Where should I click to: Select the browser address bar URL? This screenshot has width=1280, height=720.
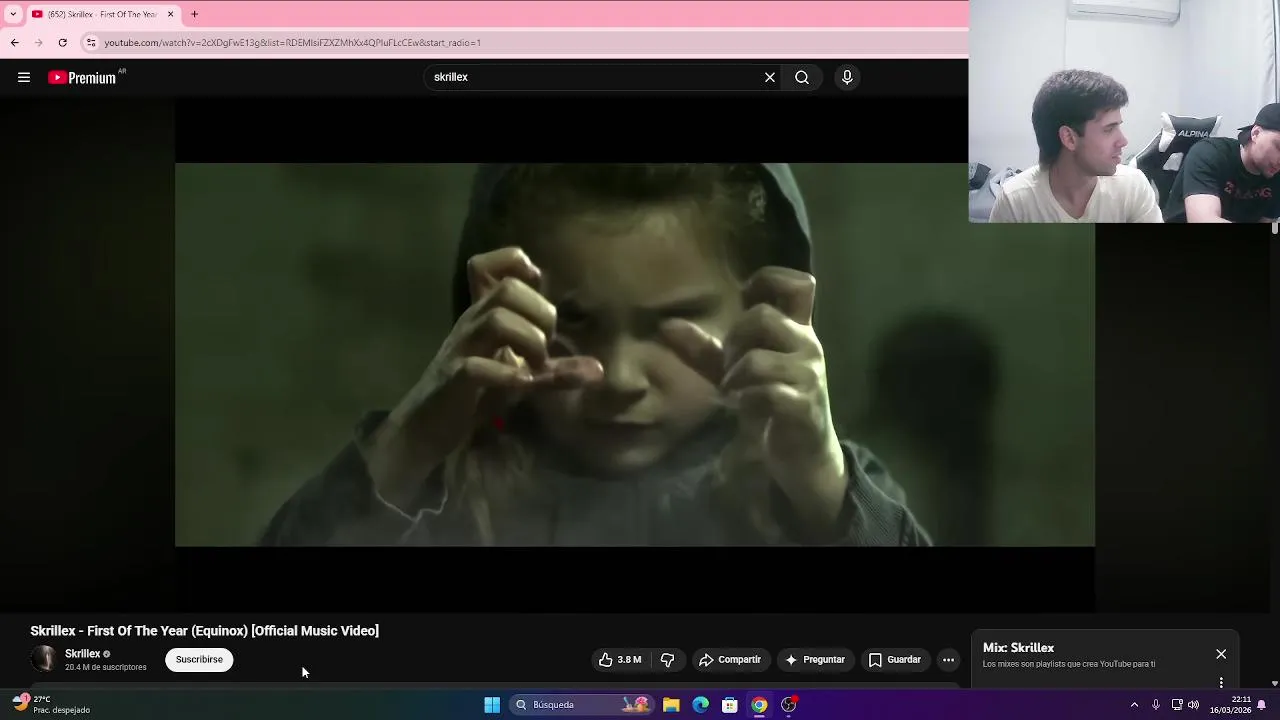point(293,43)
